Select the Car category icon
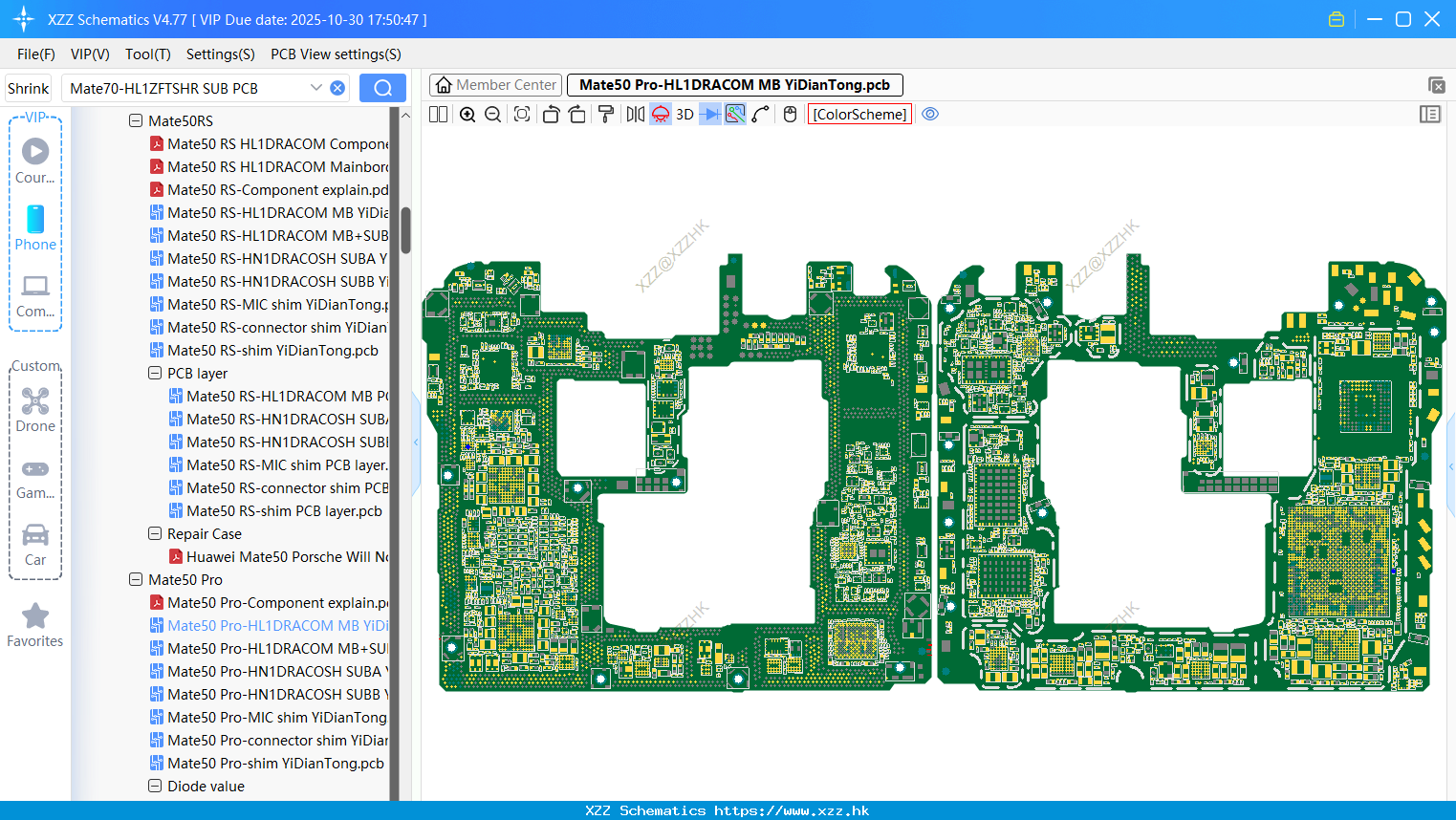The image size is (1456, 820). point(35,545)
